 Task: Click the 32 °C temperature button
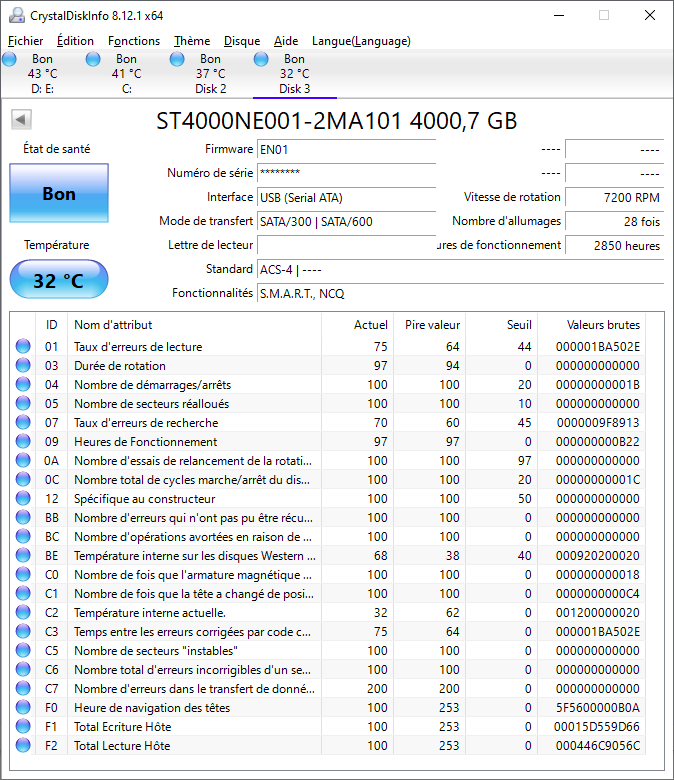coord(59,280)
